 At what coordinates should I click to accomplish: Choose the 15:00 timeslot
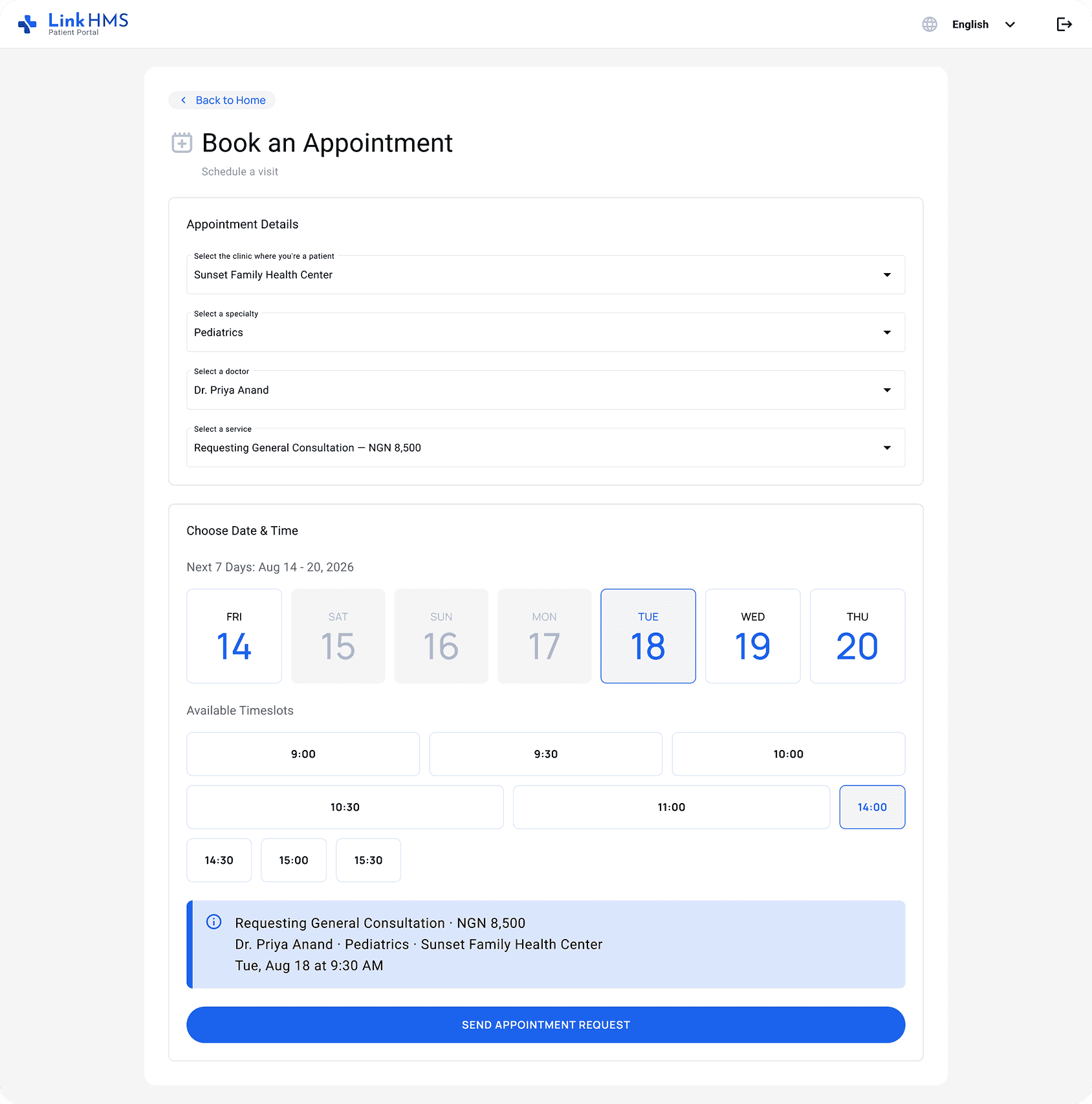coord(294,860)
